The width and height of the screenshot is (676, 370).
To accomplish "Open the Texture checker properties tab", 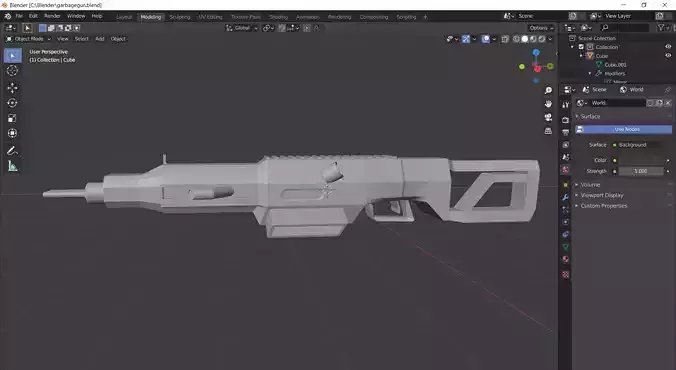I will (x=566, y=275).
